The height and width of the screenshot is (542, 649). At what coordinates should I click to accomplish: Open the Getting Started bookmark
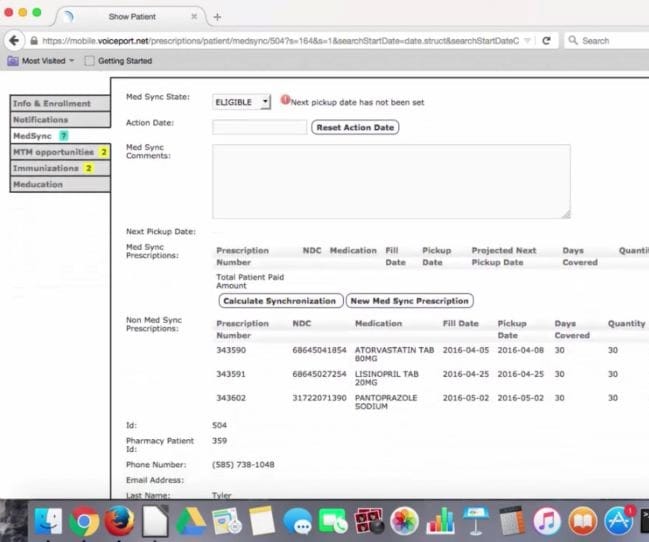click(119, 61)
